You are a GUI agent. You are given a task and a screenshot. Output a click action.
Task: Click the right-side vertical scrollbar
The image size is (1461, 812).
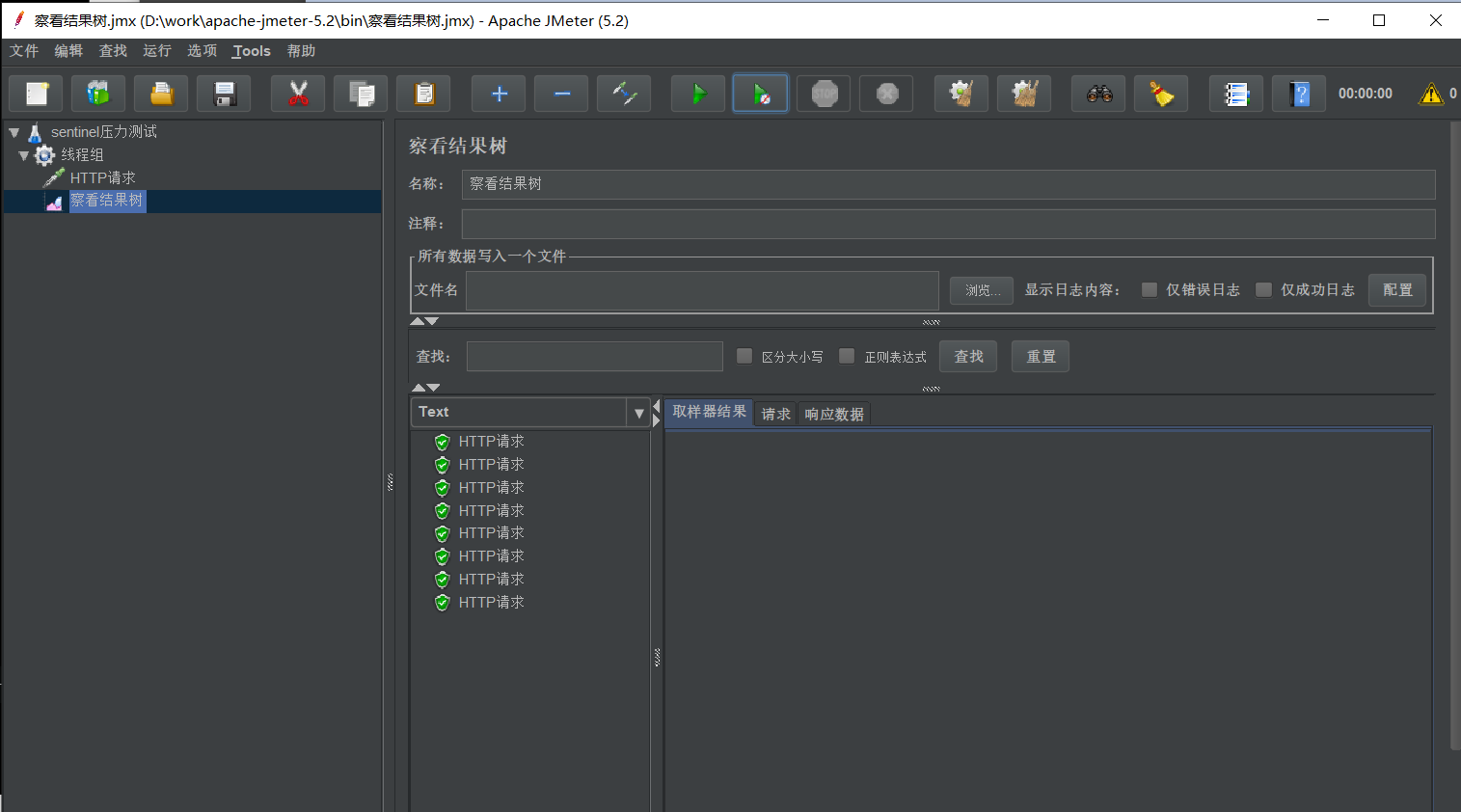[x=1455, y=434]
